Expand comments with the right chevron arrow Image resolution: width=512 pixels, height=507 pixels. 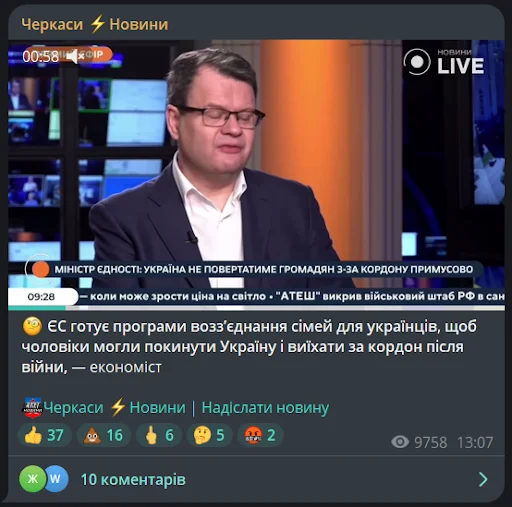pos(483,479)
